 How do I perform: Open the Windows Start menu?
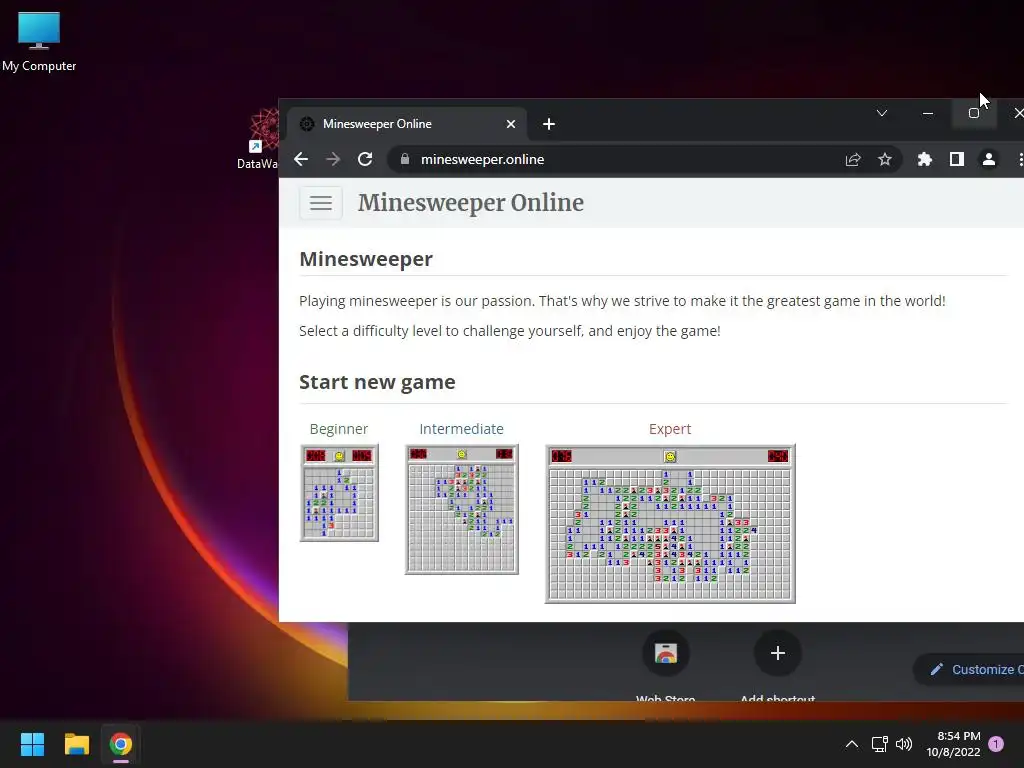[32, 744]
